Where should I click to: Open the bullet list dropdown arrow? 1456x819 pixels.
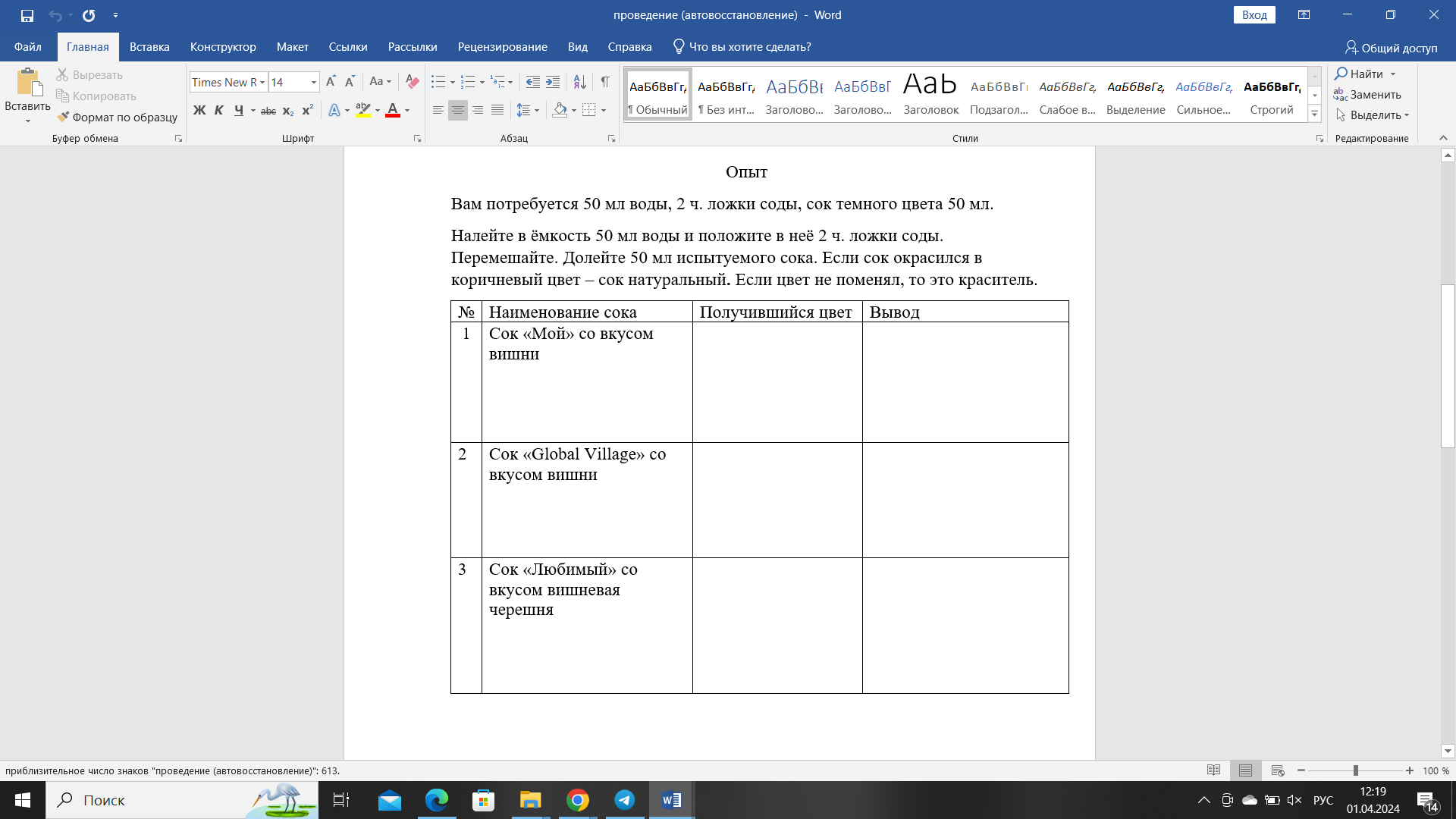(453, 83)
